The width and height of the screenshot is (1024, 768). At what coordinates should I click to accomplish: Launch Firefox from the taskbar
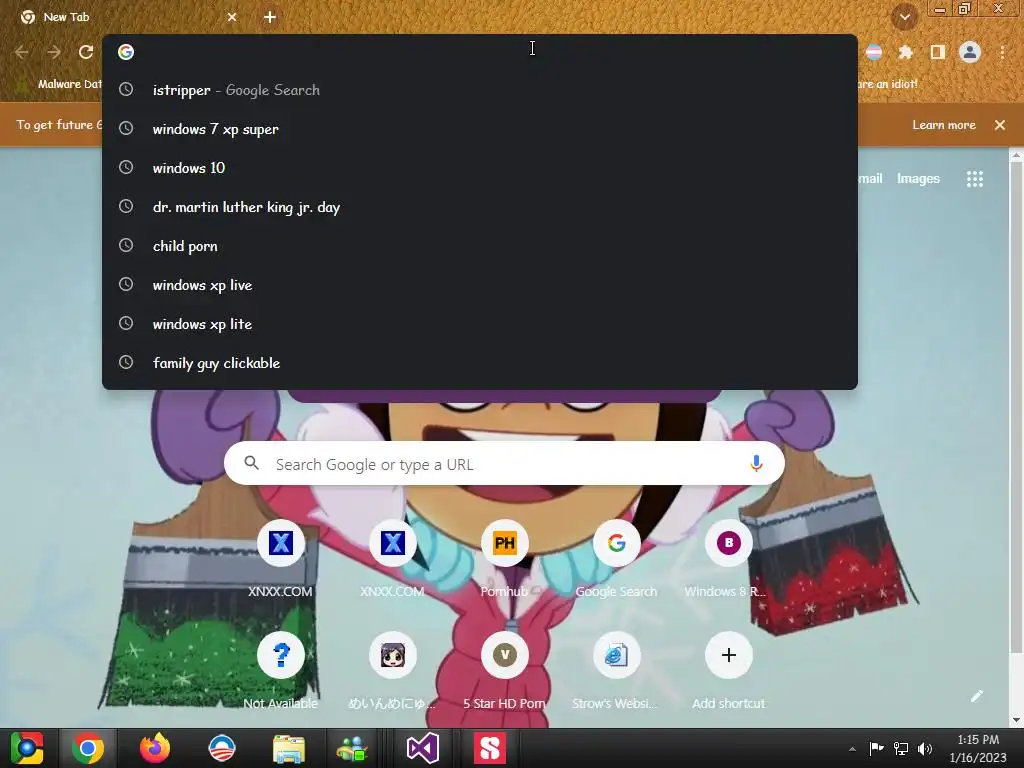155,748
